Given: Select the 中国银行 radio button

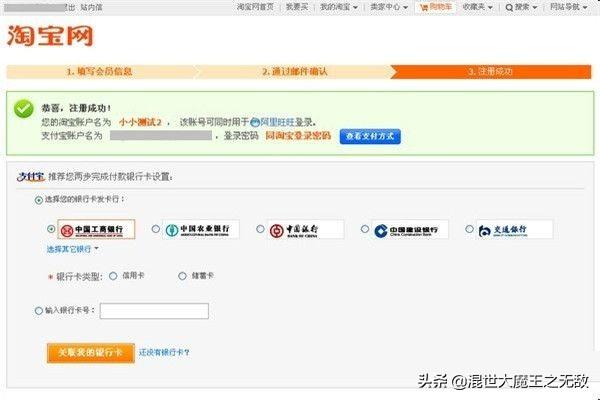Looking at the screenshot, I should pyautogui.click(x=260, y=229).
